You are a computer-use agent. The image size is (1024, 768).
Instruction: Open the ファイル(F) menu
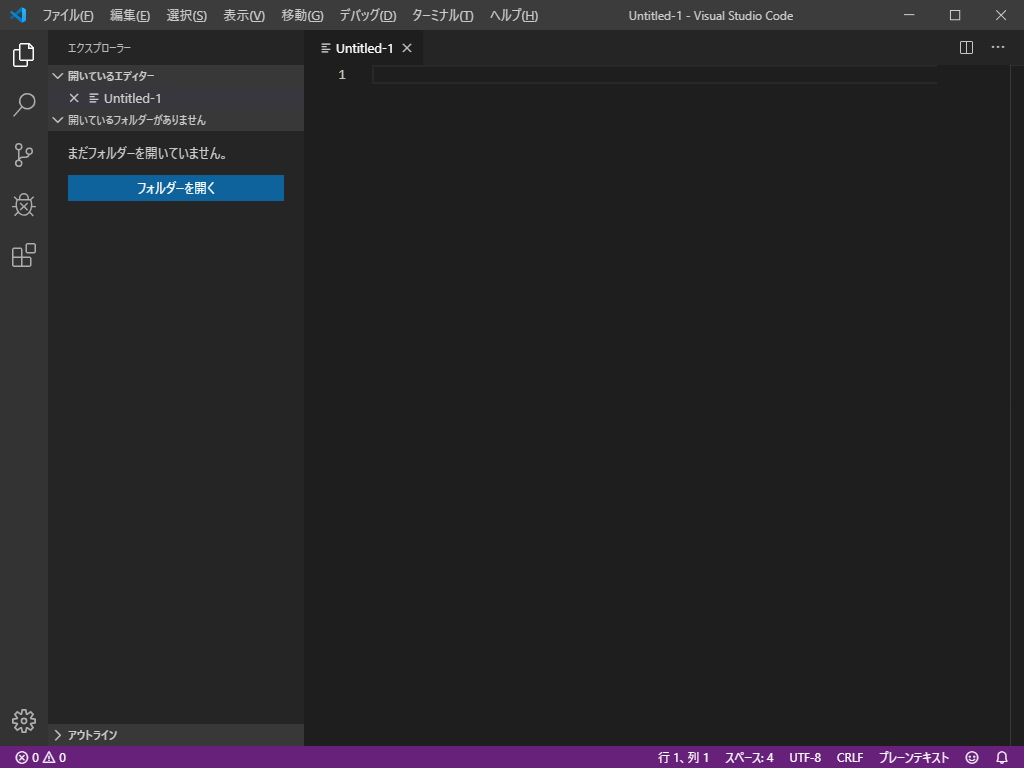[68, 15]
